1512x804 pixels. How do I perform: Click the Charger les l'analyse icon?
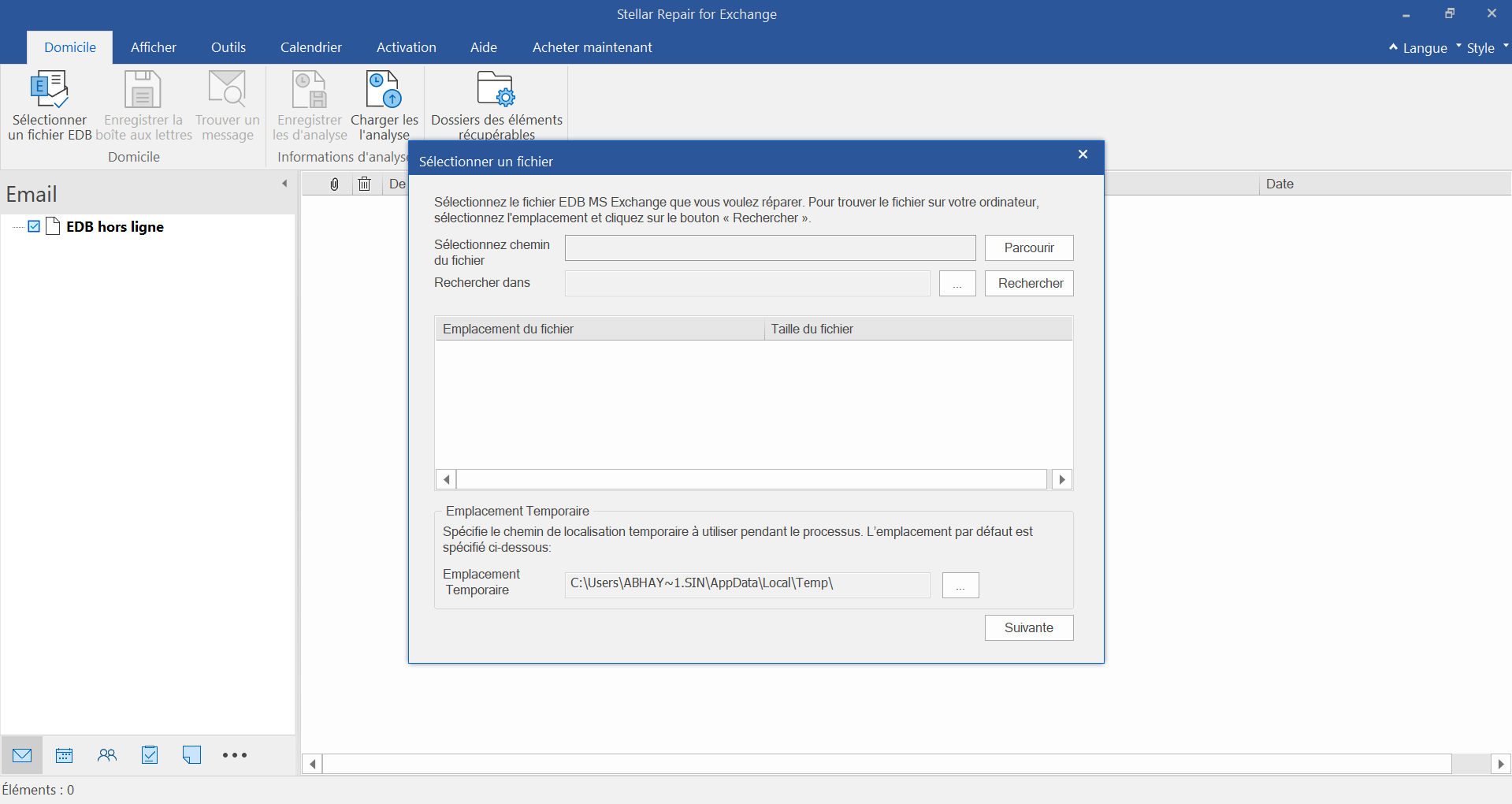(384, 89)
